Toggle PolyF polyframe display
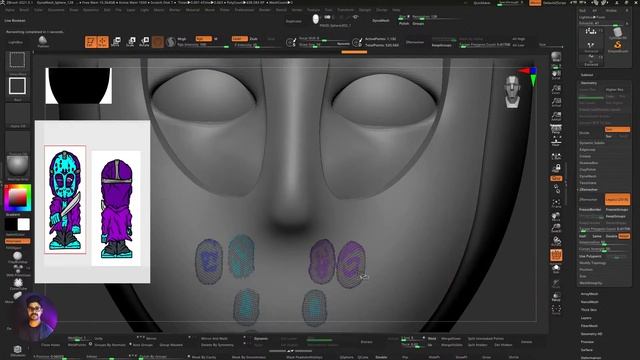 click(556, 256)
